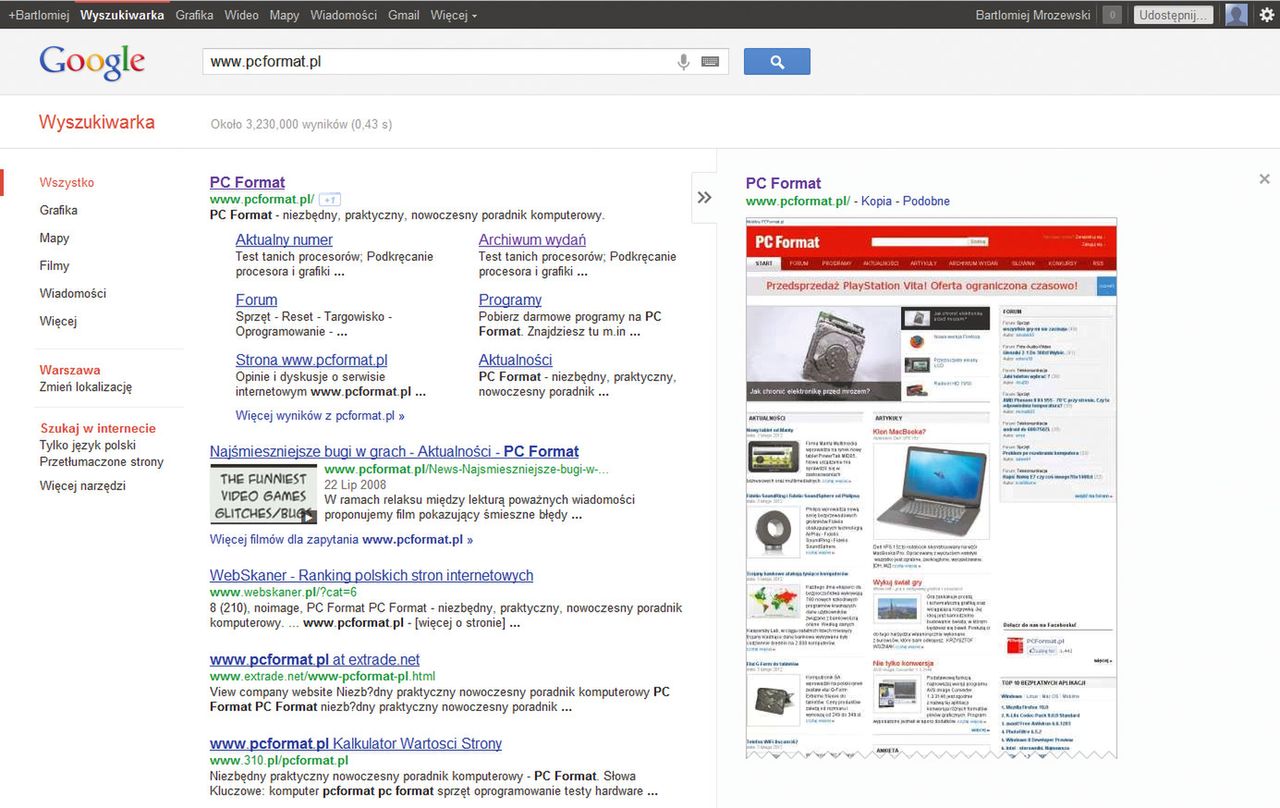Close the preview panel with the X
Screen dimensions: 1280x808
point(1264,179)
